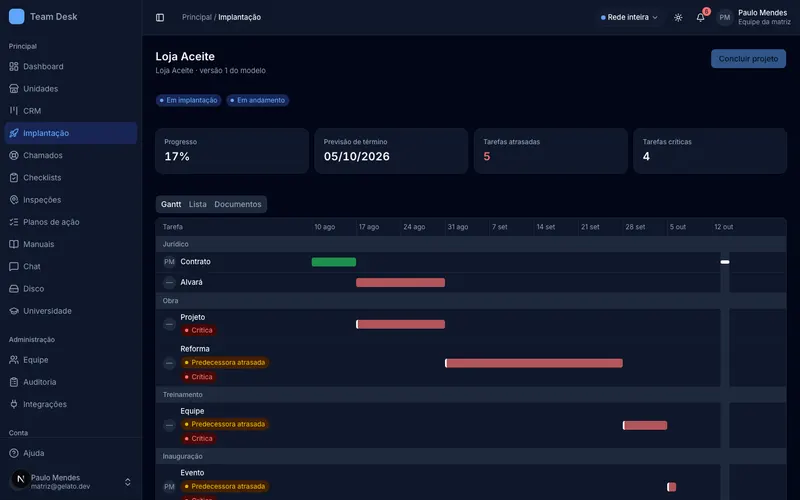Click the PM assignee avatar for Contrato
Screen dimensions: 800x500
169,262
